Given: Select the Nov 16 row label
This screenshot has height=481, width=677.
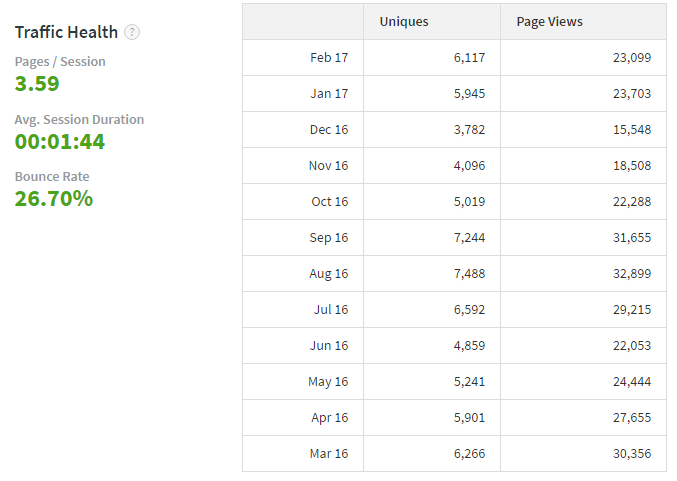Looking at the screenshot, I should [x=328, y=165].
